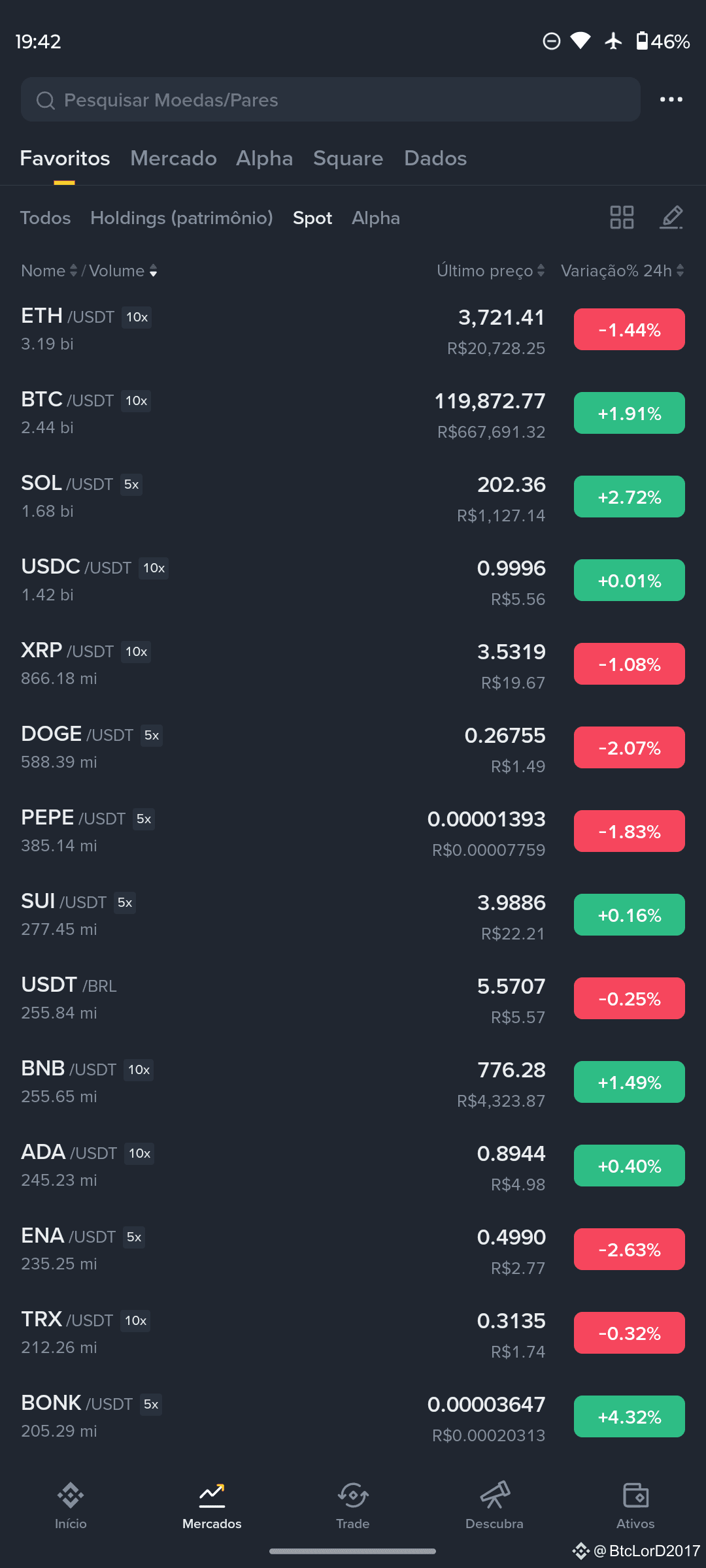Select Holdings (patrimônio) filter tab
The height and width of the screenshot is (1568, 706).
[x=182, y=218]
